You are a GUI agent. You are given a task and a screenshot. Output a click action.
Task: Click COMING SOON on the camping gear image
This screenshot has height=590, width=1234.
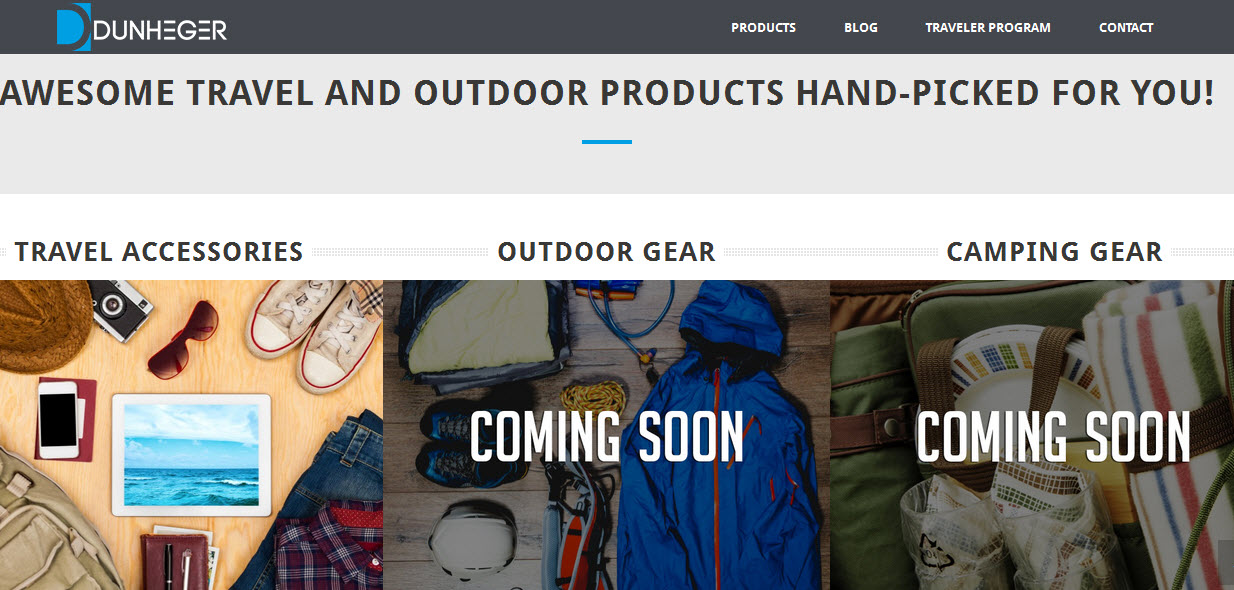click(x=1054, y=437)
